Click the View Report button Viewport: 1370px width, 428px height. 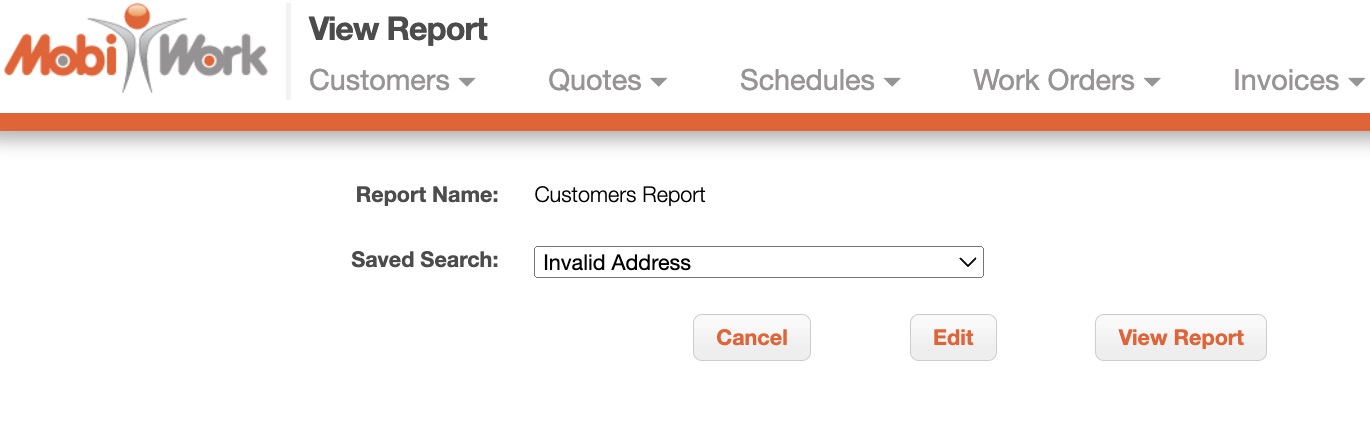[1180, 338]
